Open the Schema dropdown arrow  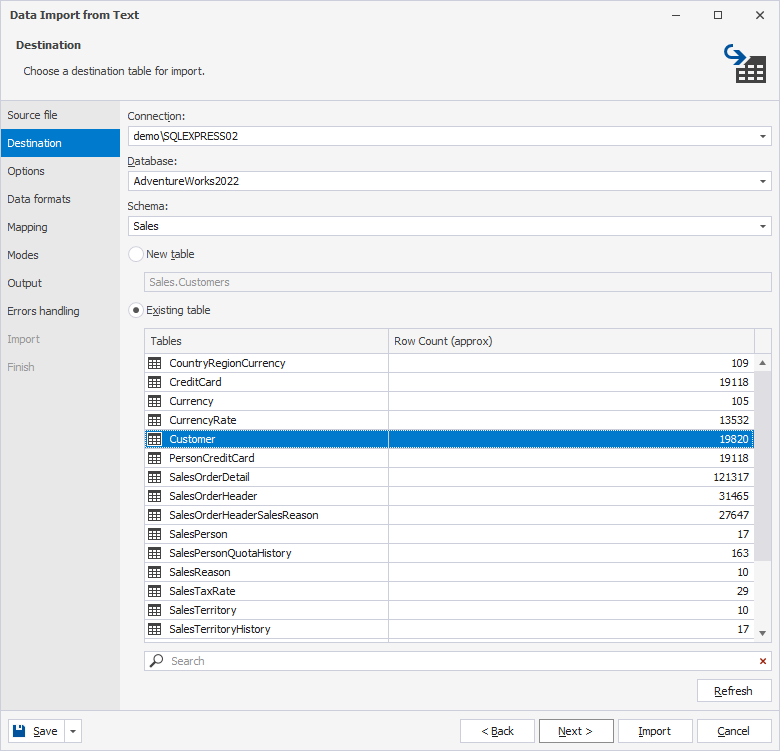point(763,226)
